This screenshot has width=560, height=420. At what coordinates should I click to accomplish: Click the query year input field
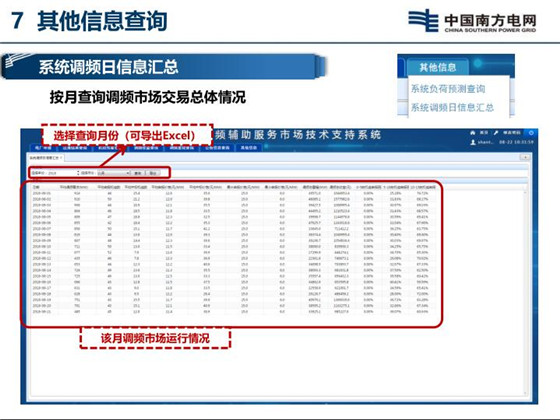62,173
